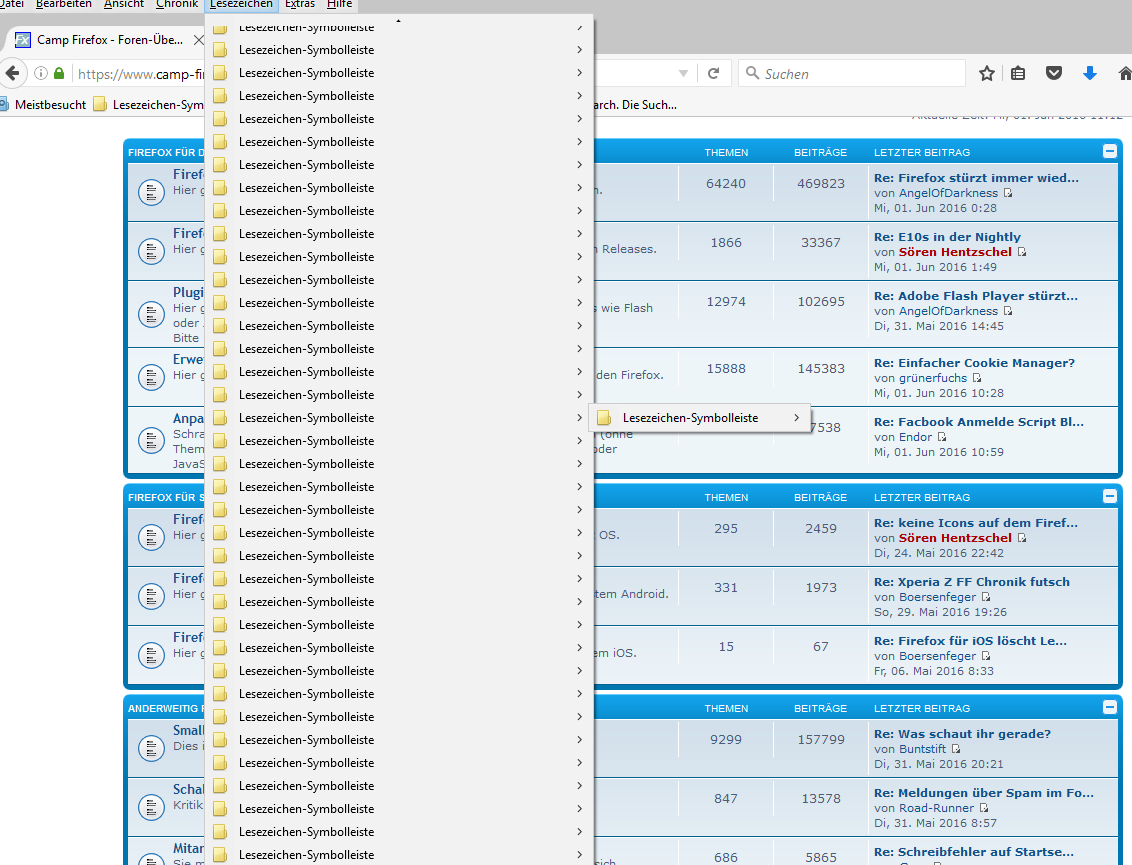Screen dimensions: 1132x865
Task: Collapse the third forum category with minus button
Action: [x=1109, y=707]
